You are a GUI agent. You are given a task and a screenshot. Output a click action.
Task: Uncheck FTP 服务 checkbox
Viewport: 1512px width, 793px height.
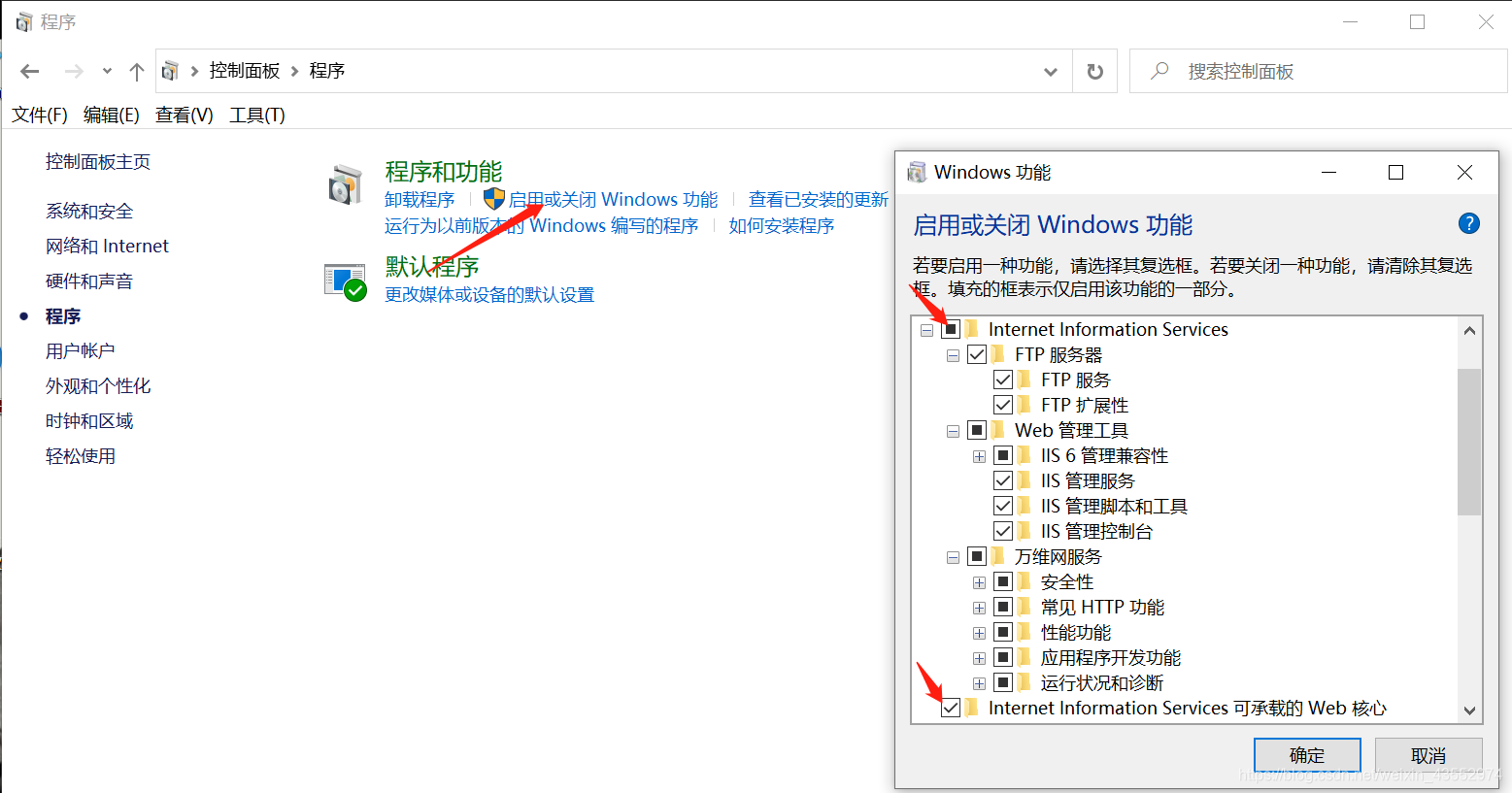tap(1003, 380)
